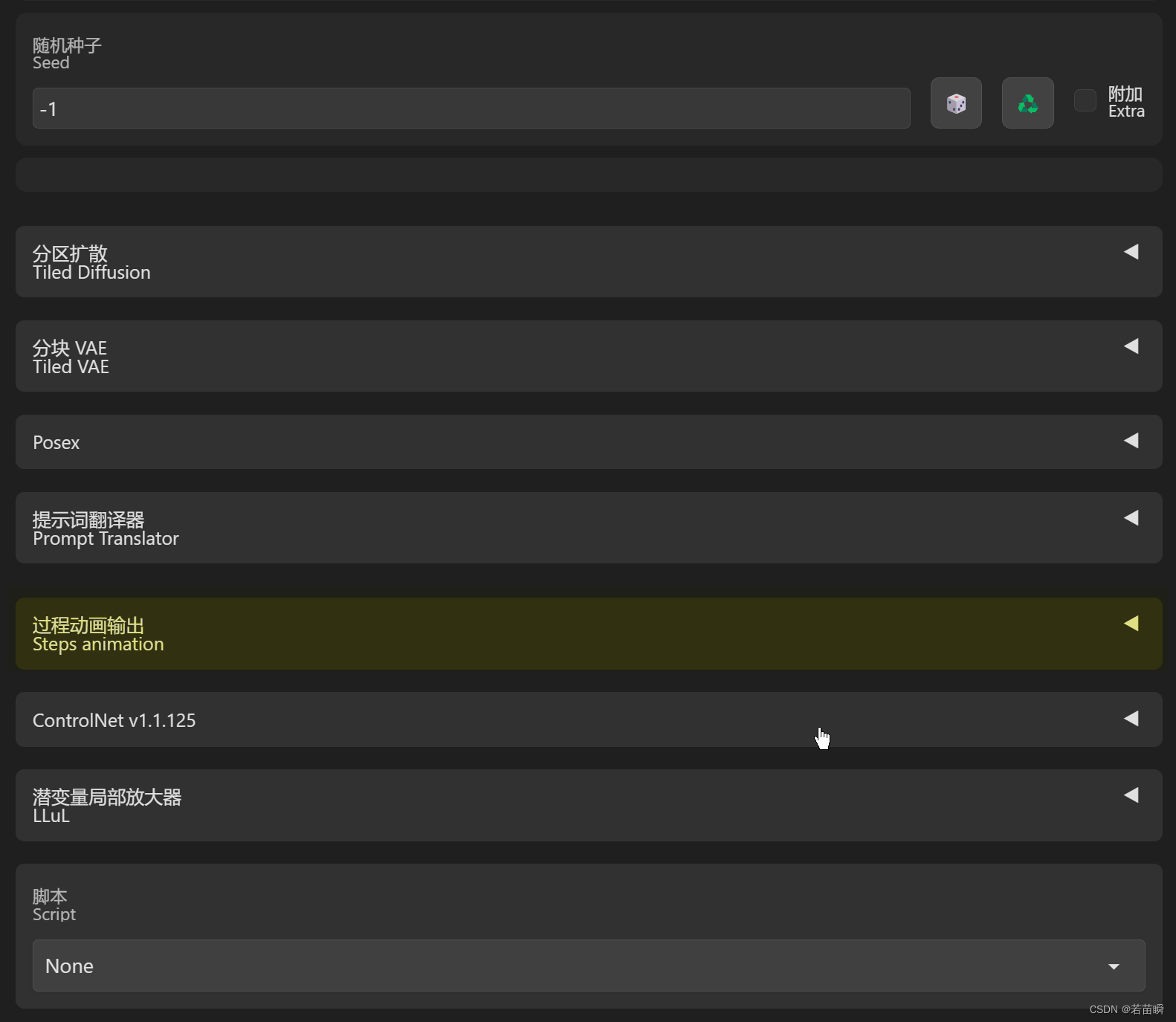Enable the Extra seed checkbox
Image resolution: width=1176 pixels, height=1022 pixels.
tap(1085, 100)
